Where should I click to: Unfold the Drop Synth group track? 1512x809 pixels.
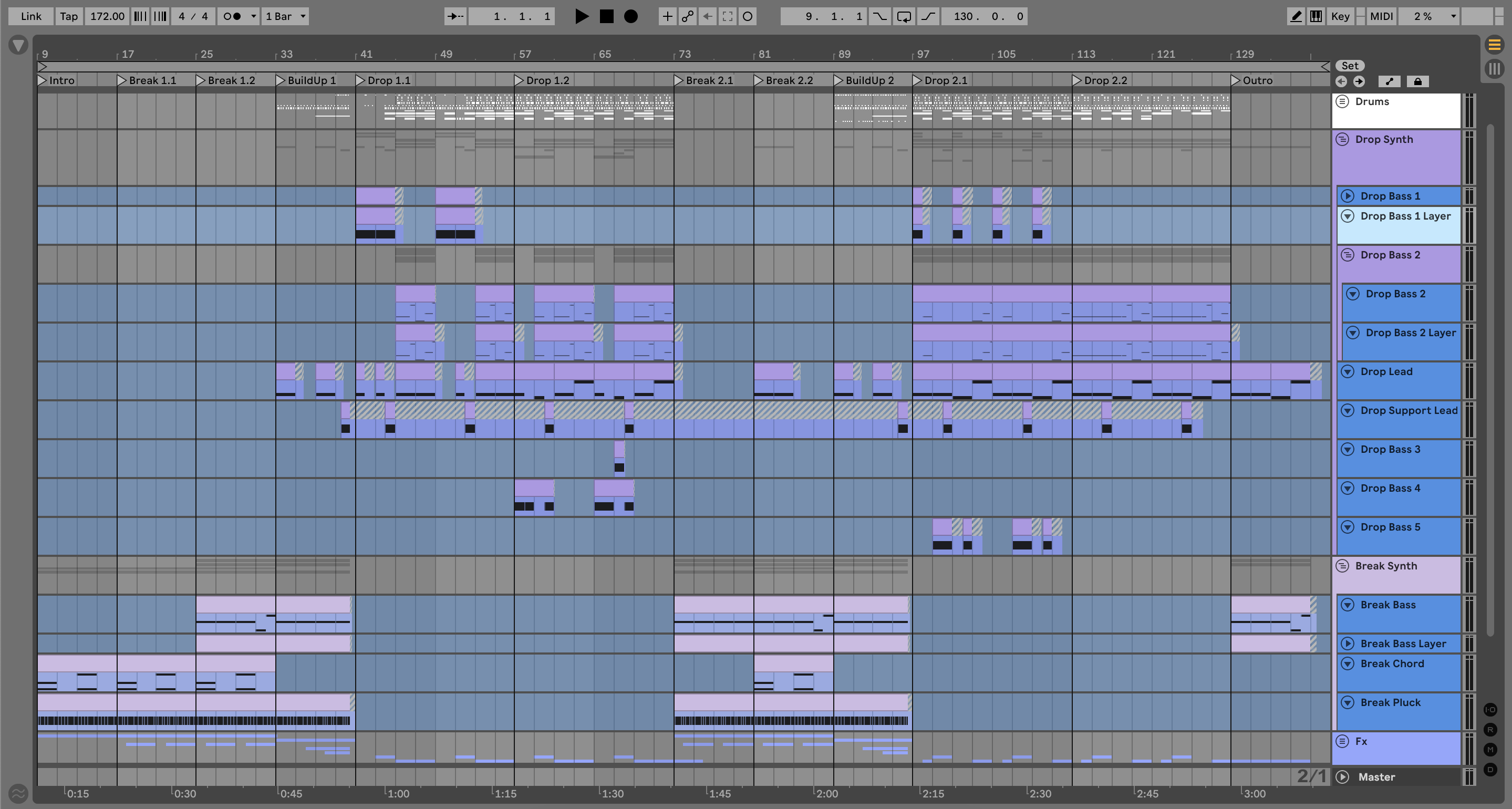(1342, 140)
